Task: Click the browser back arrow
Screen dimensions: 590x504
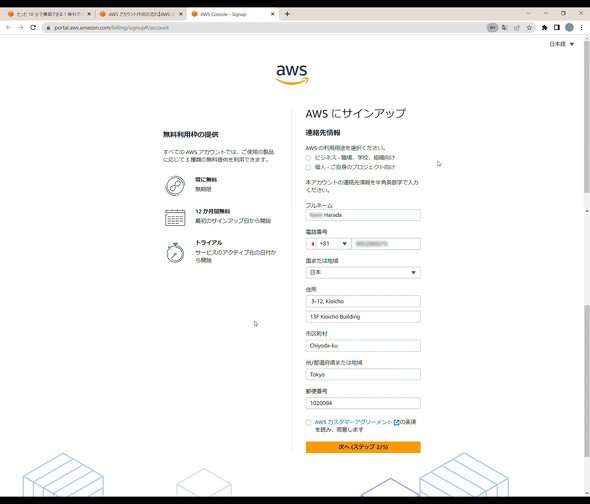Action: coord(8,27)
